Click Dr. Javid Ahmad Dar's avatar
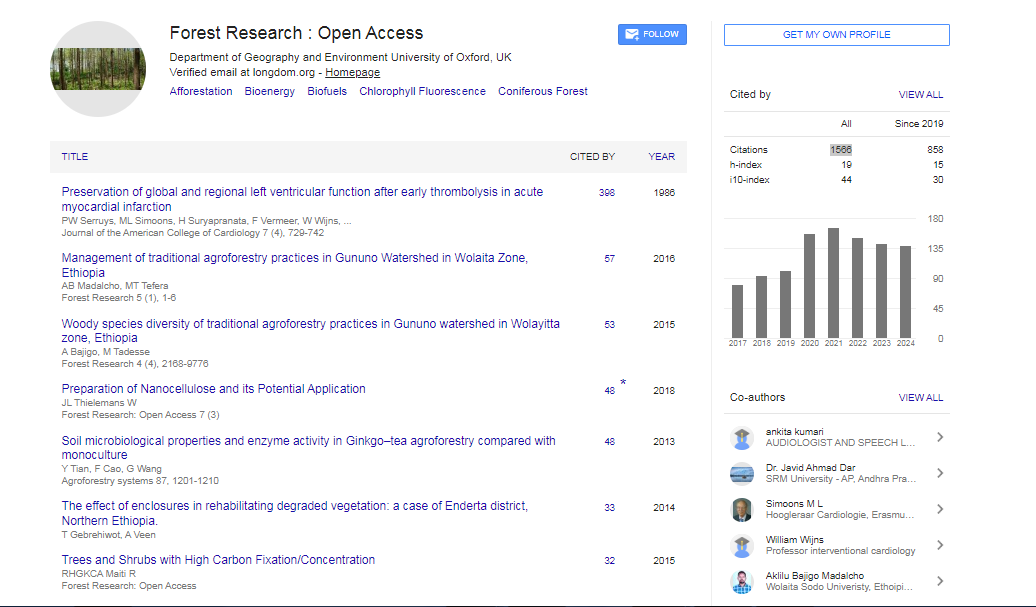This screenshot has width=1036, height=607. coord(741,473)
